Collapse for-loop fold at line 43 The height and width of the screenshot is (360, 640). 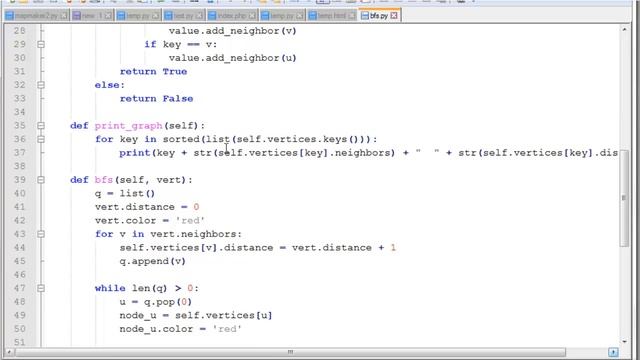coord(41,234)
